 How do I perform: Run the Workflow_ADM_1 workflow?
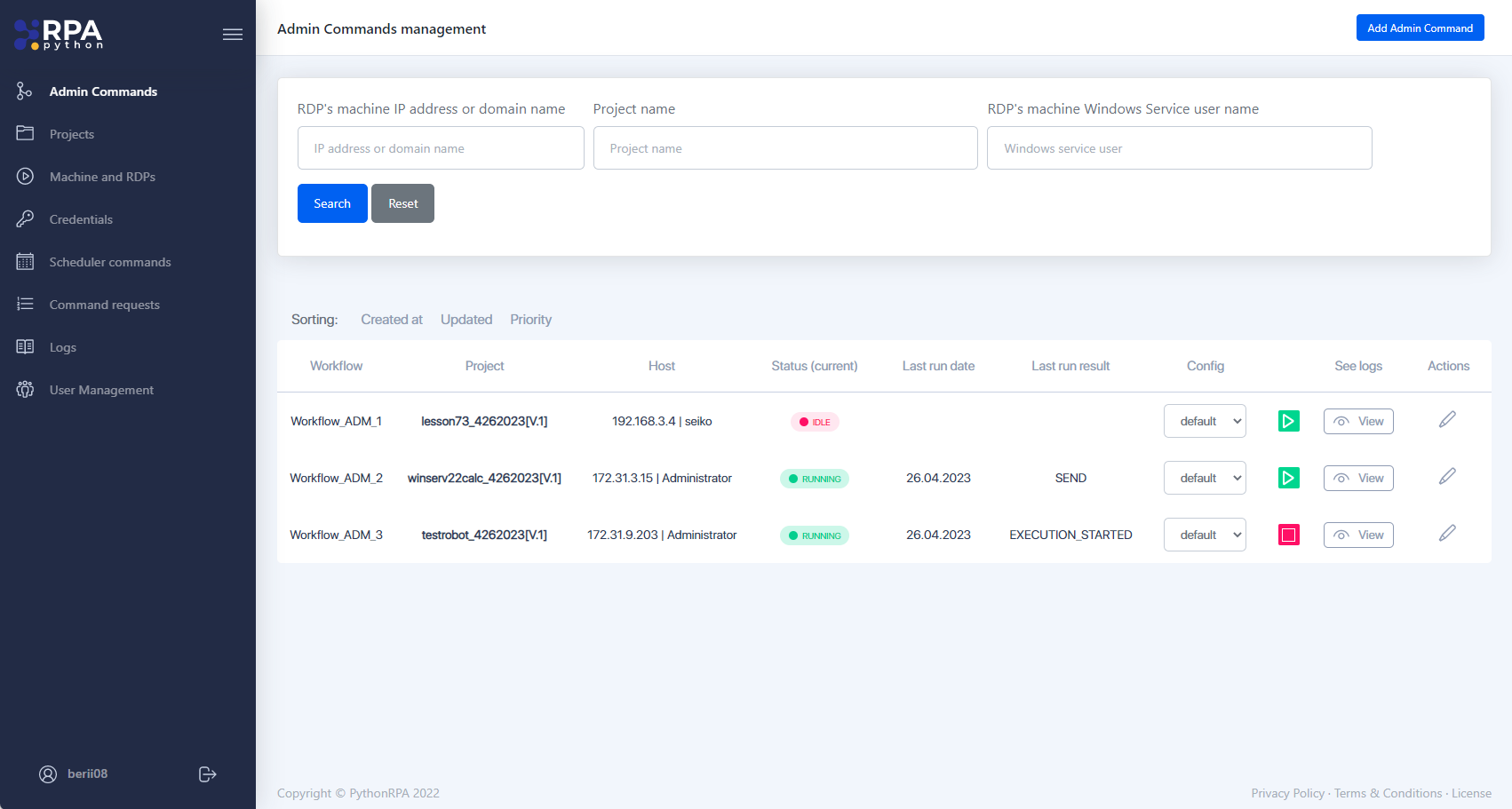click(1288, 420)
